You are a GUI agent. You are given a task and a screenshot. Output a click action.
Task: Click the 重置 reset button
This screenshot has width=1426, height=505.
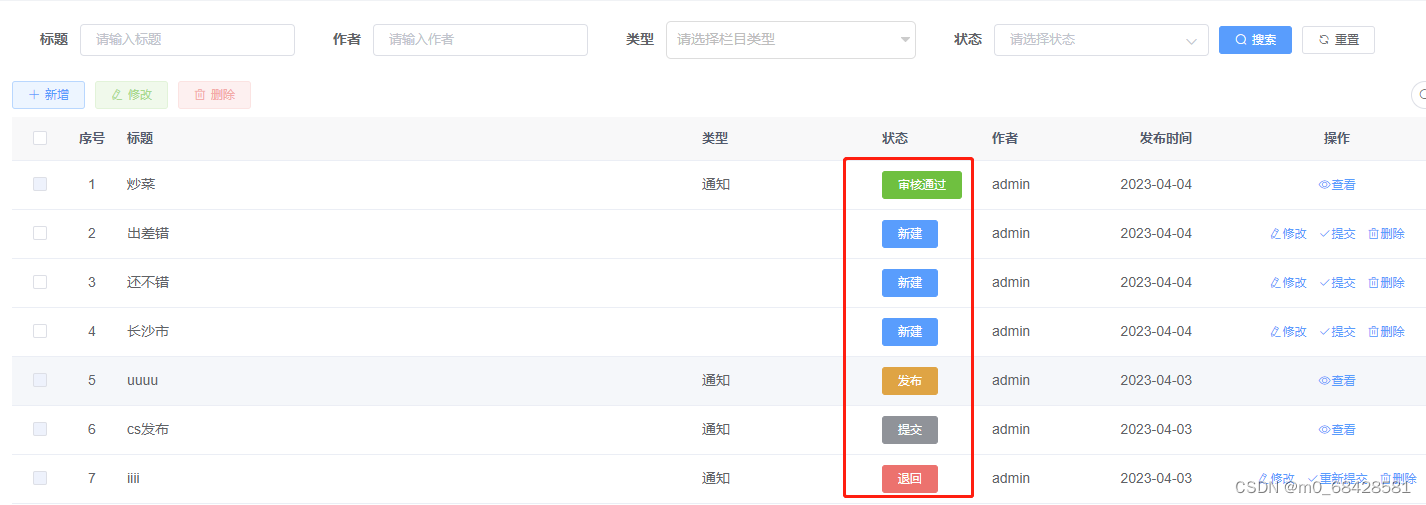point(1338,40)
